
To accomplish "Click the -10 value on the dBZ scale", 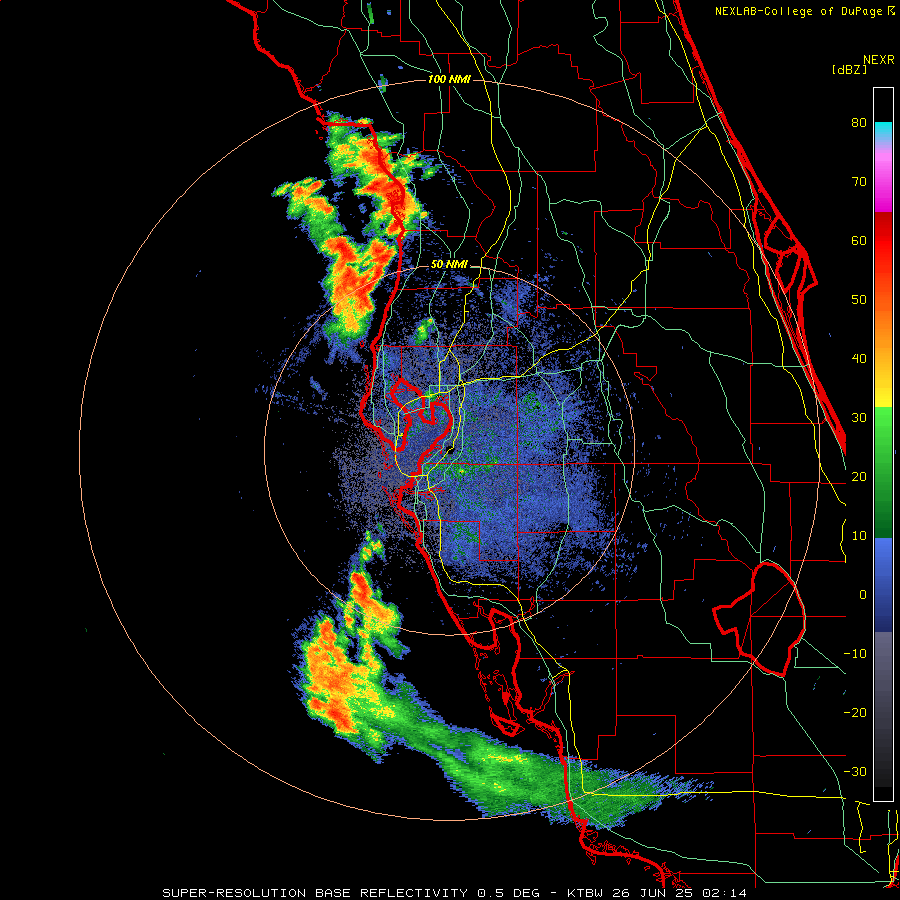I will coord(855,653).
